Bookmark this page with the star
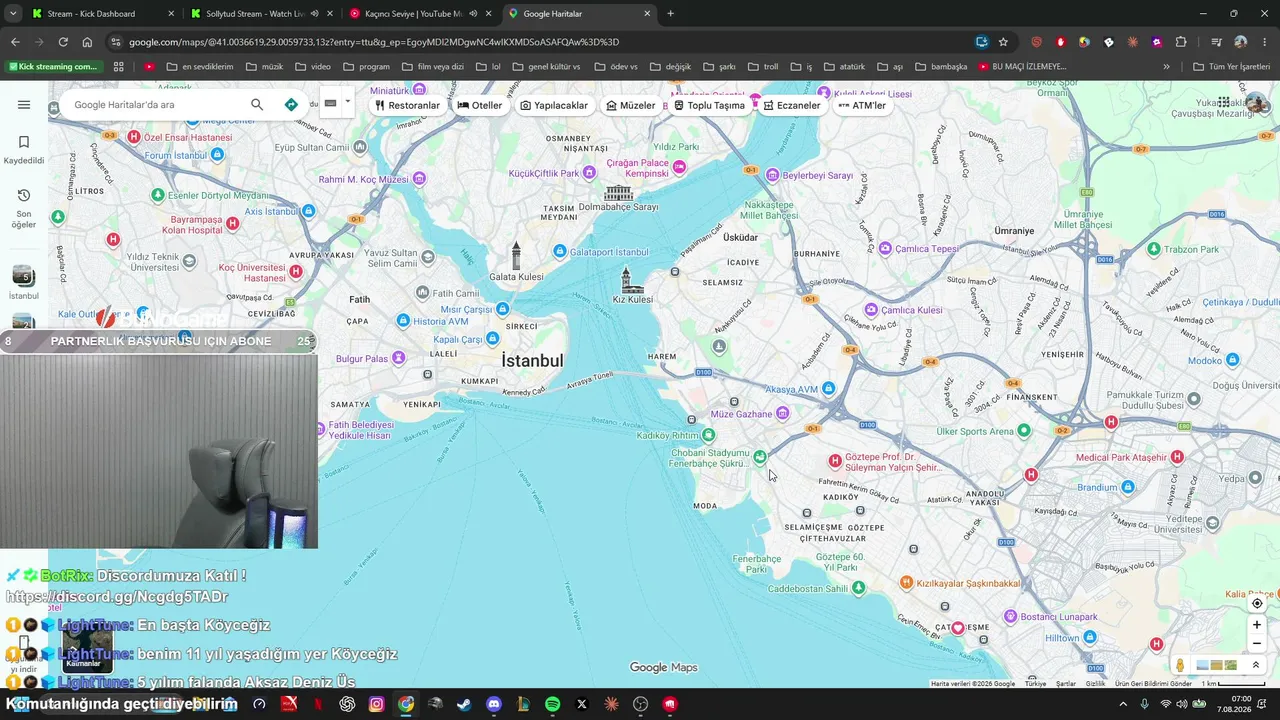The height and width of the screenshot is (720, 1280). [1003, 42]
